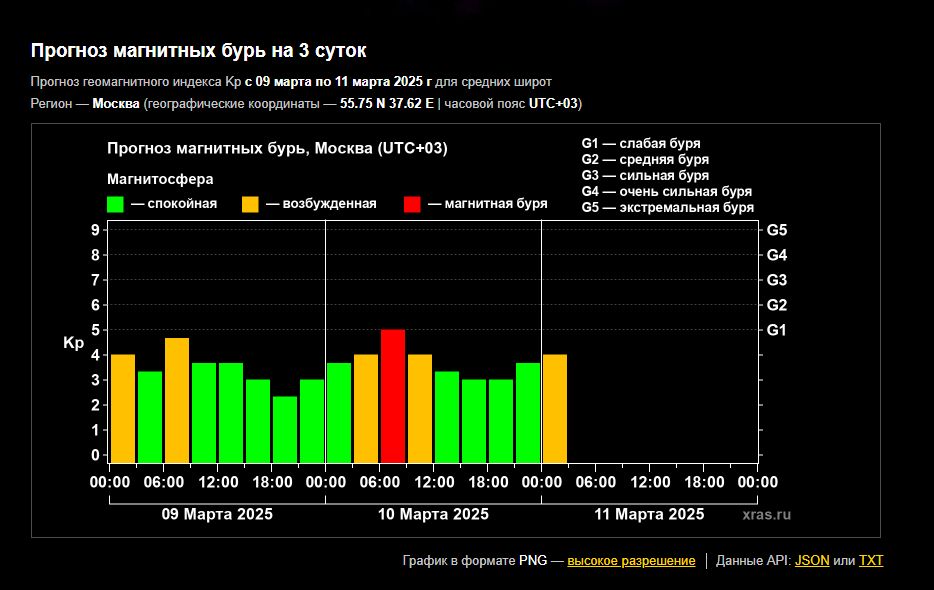Click the G5 label on right axis

pyautogui.click(x=777, y=230)
